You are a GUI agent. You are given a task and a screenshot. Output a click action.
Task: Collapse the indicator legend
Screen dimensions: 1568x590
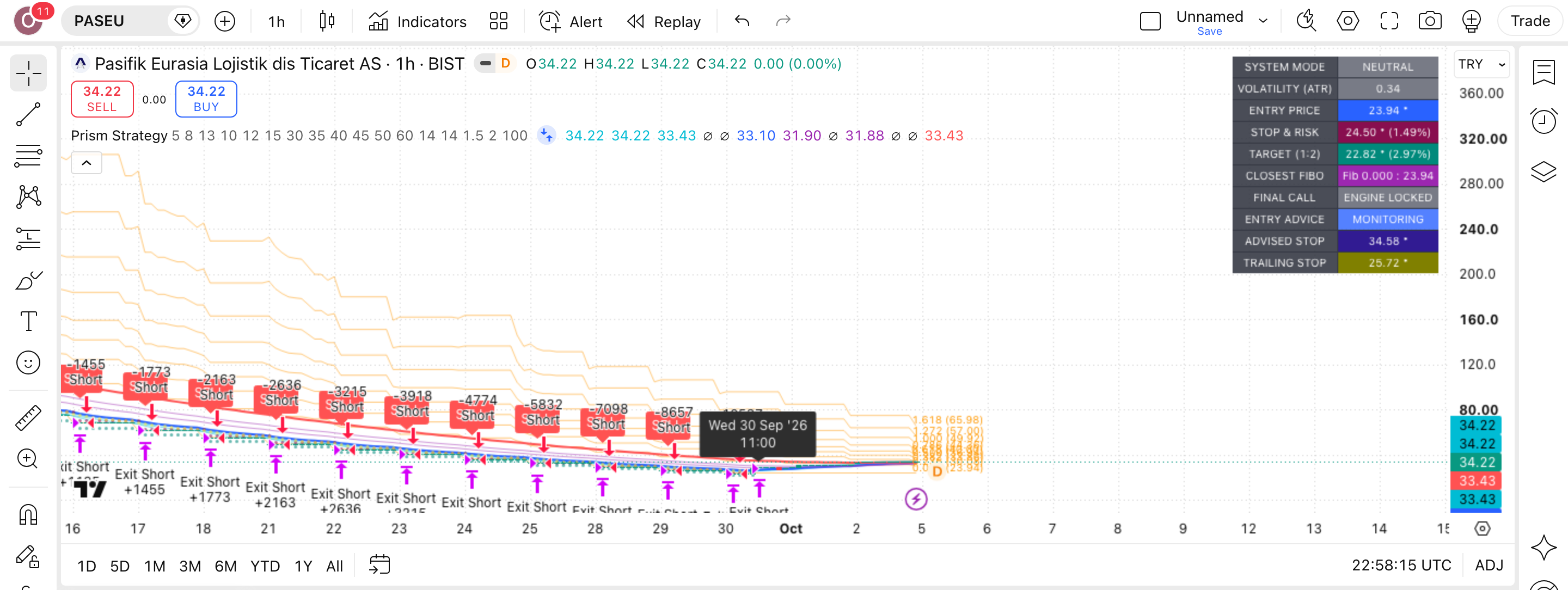point(87,163)
